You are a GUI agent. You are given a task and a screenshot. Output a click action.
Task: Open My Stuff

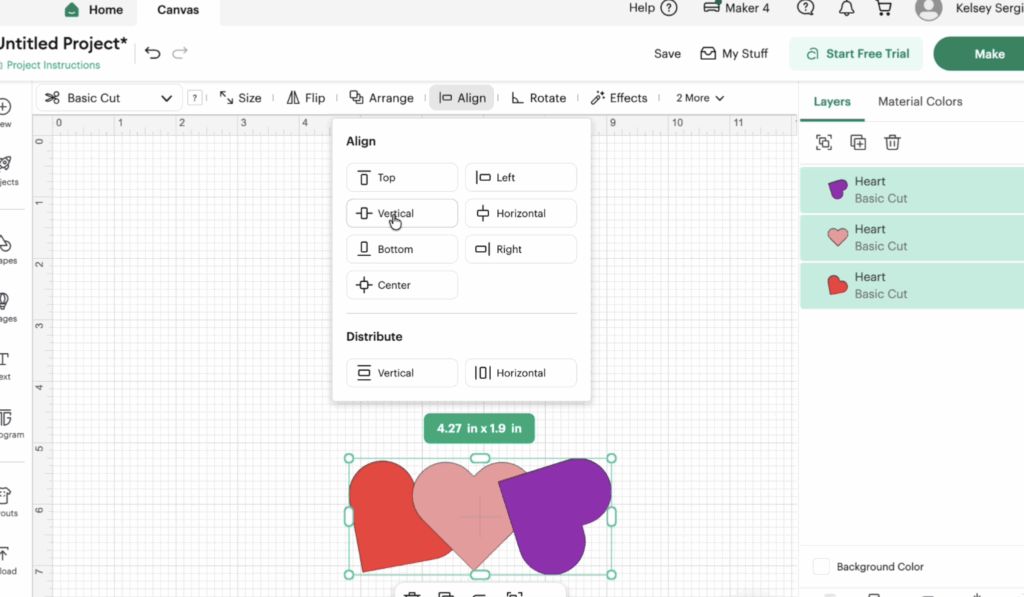(734, 54)
